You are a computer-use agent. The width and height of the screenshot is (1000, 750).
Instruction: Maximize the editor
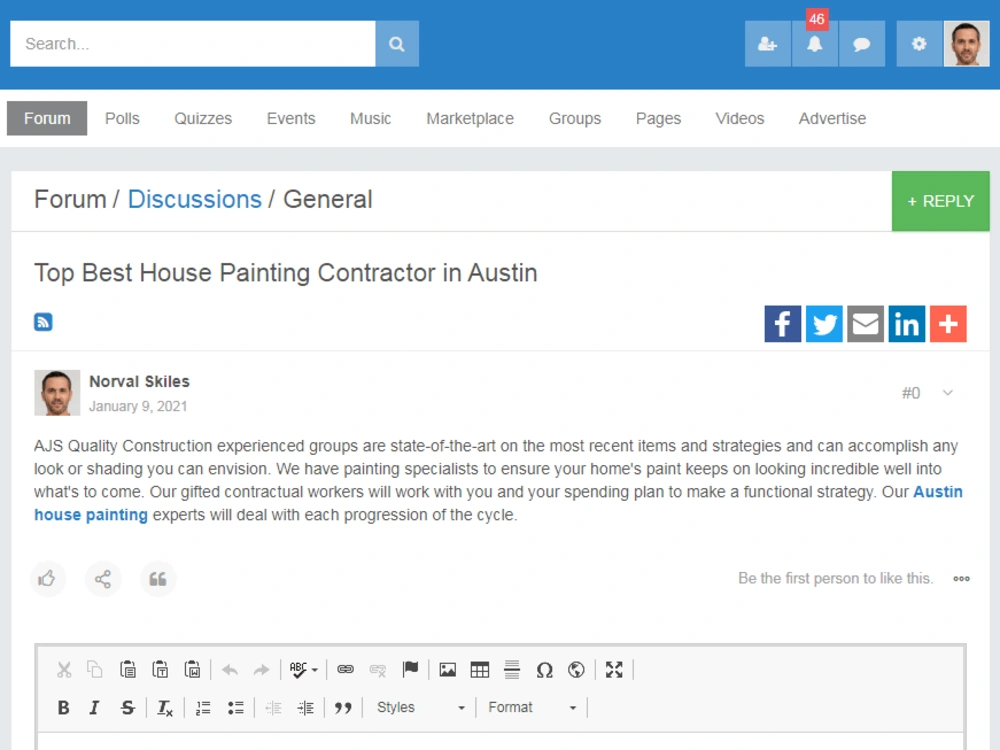[614, 670]
